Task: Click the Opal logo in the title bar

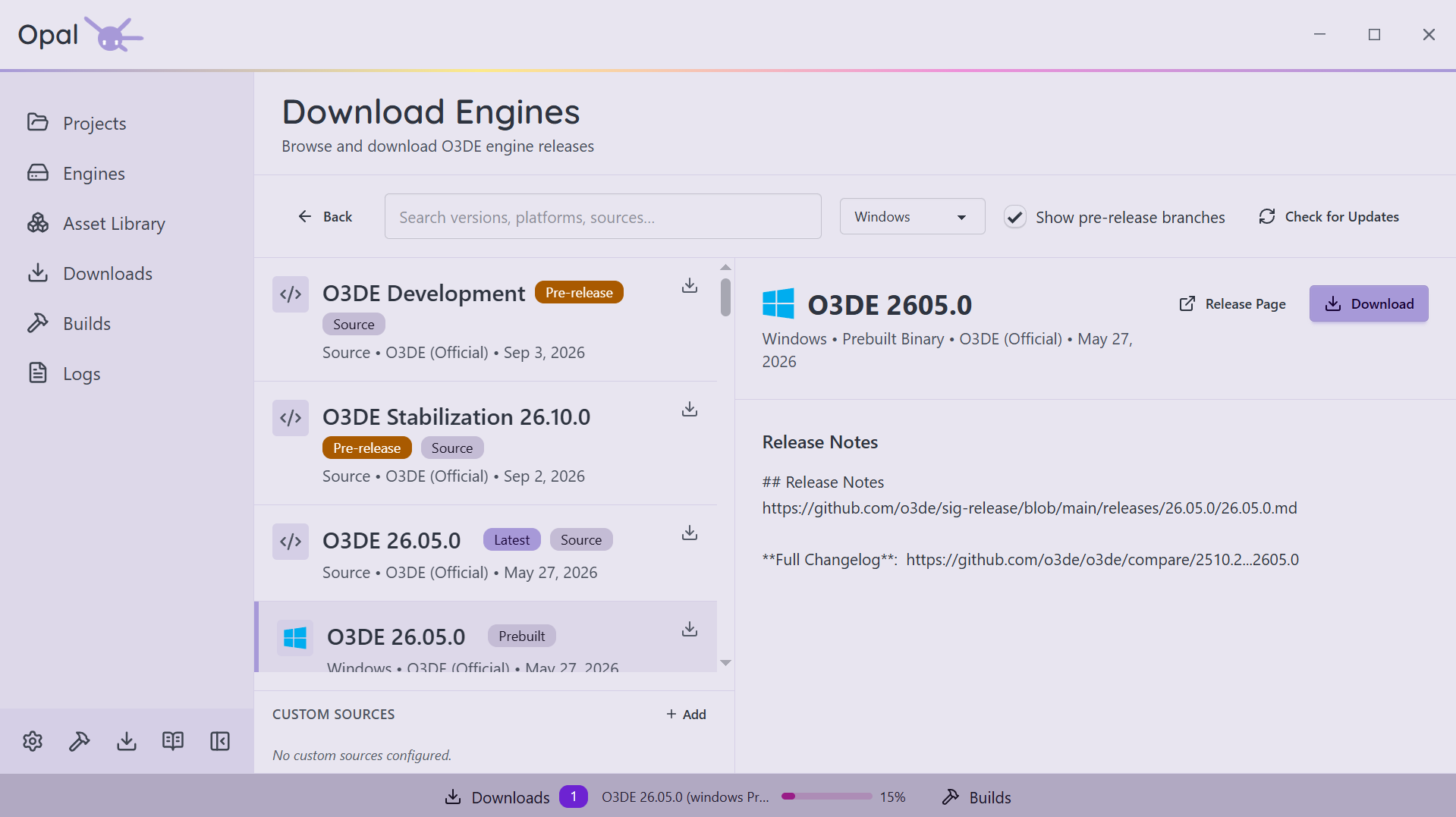Action: click(80, 34)
